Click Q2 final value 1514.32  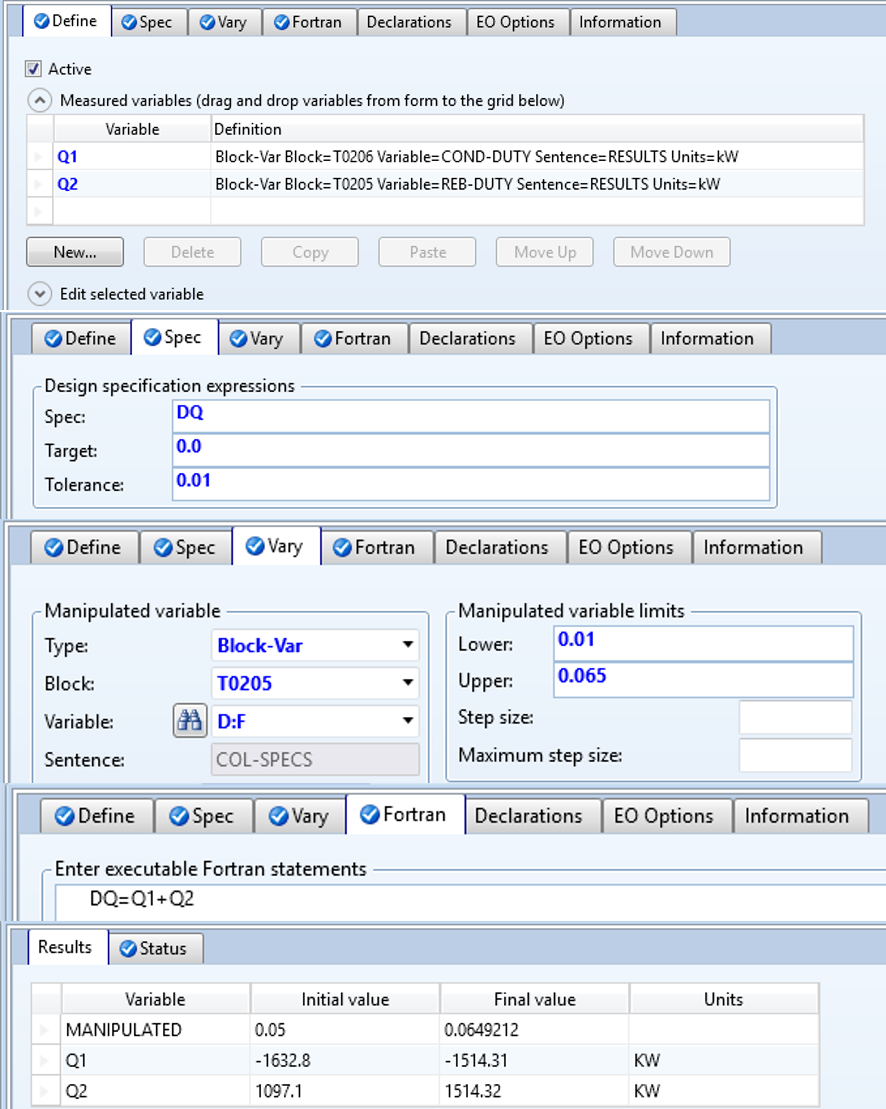535,1091
